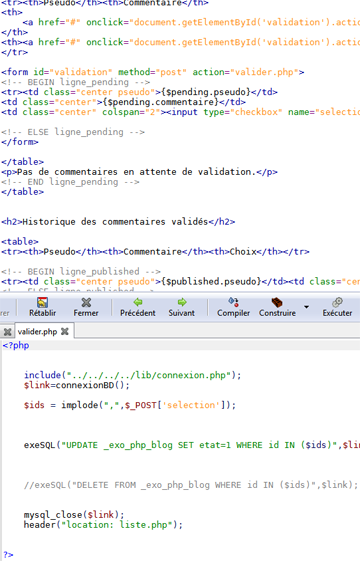Click the "$ids = implode" line
The height and width of the screenshot is (561, 360).
click(x=130, y=405)
